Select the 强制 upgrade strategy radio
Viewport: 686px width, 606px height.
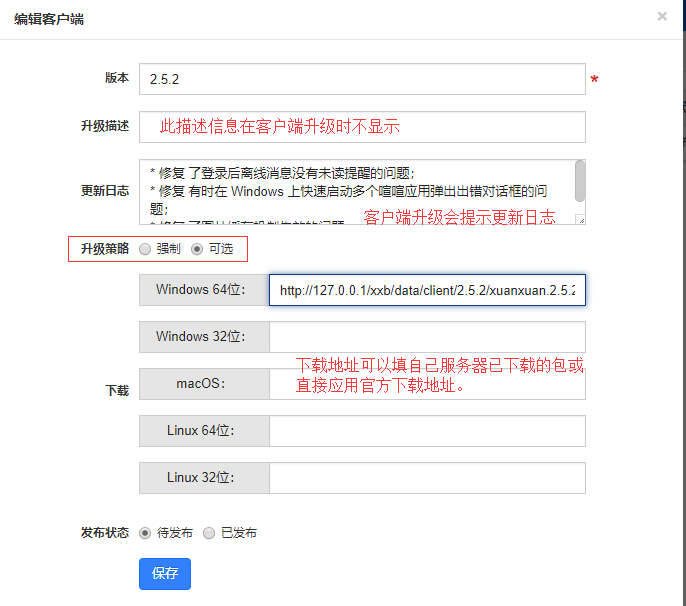pos(146,249)
